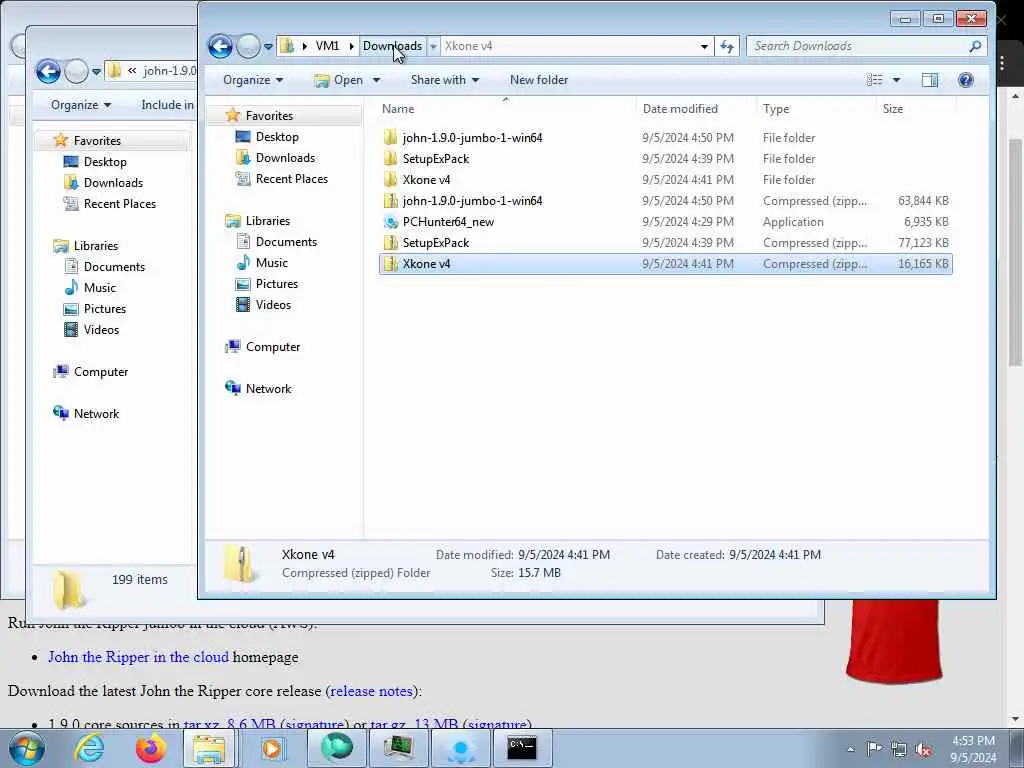
Task: Click VM1 in the address bar
Action: (x=327, y=46)
